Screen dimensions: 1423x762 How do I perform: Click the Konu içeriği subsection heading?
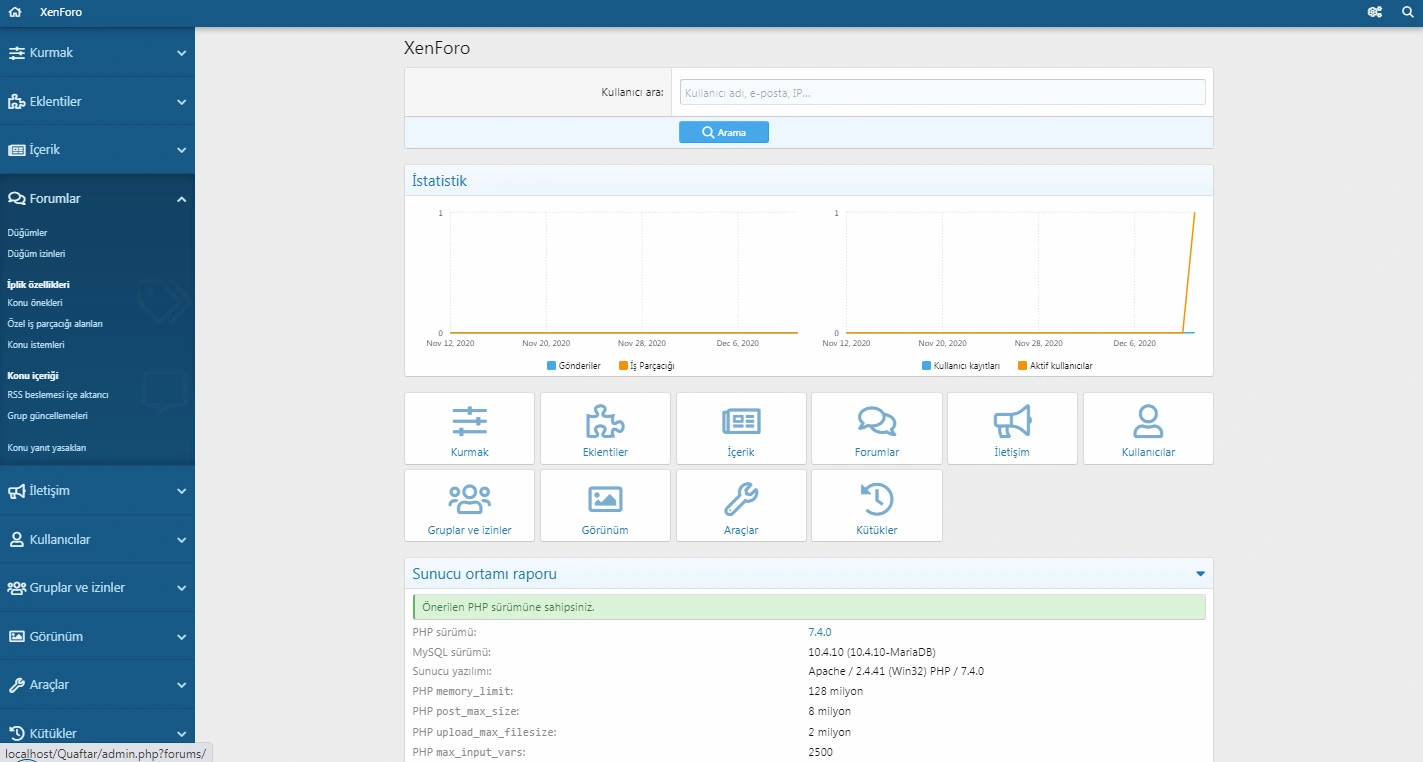pyautogui.click(x=33, y=376)
